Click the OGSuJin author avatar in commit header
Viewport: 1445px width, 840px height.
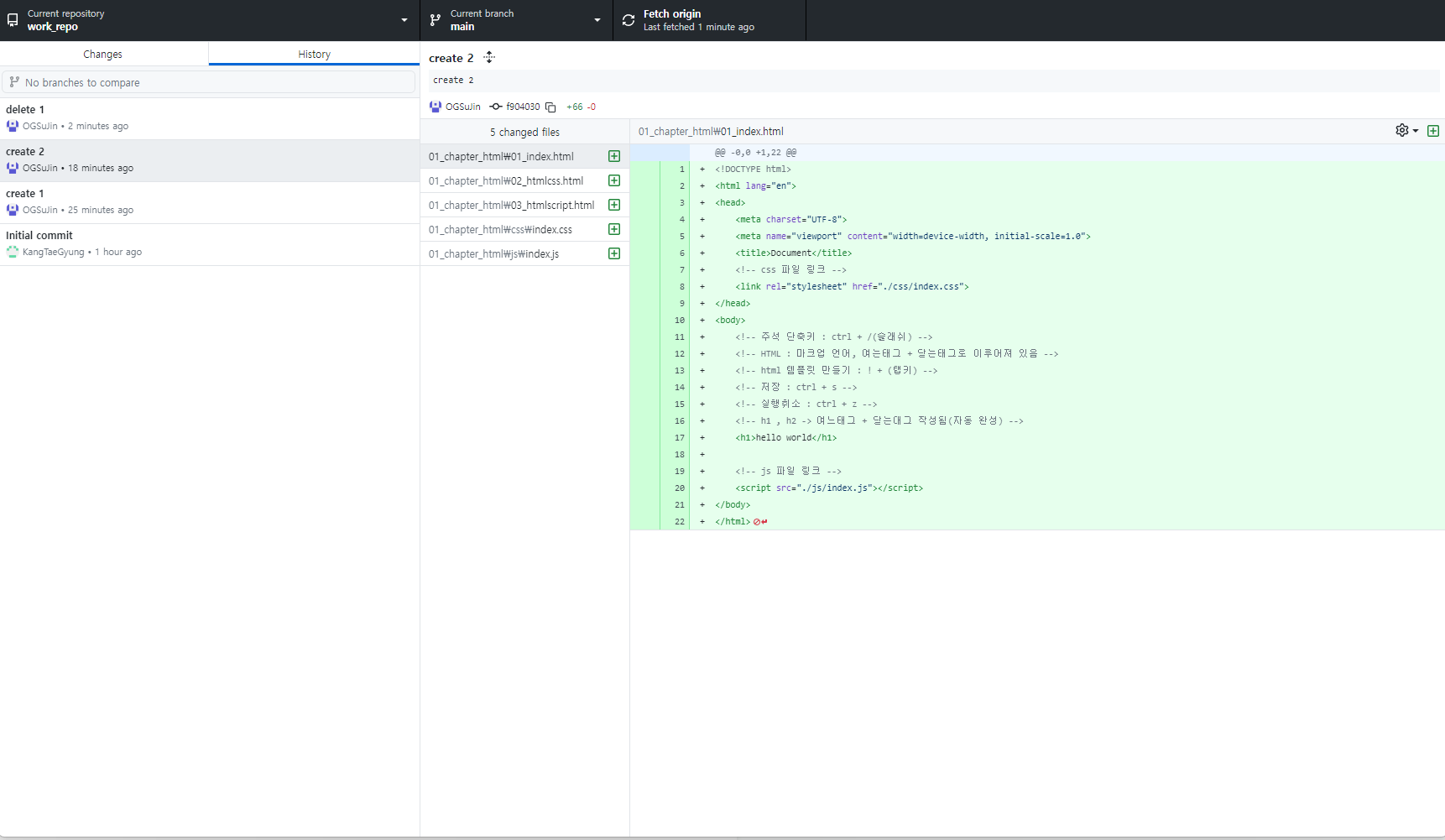[x=435, y=107]
